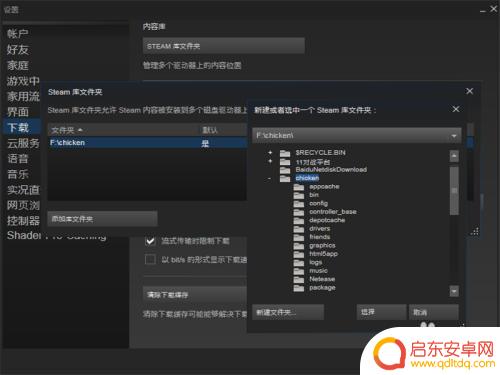This screenshot has height=375, width=500.
Task: Close the Steam 库文件夹 window
Action: (x=469, y=91)
